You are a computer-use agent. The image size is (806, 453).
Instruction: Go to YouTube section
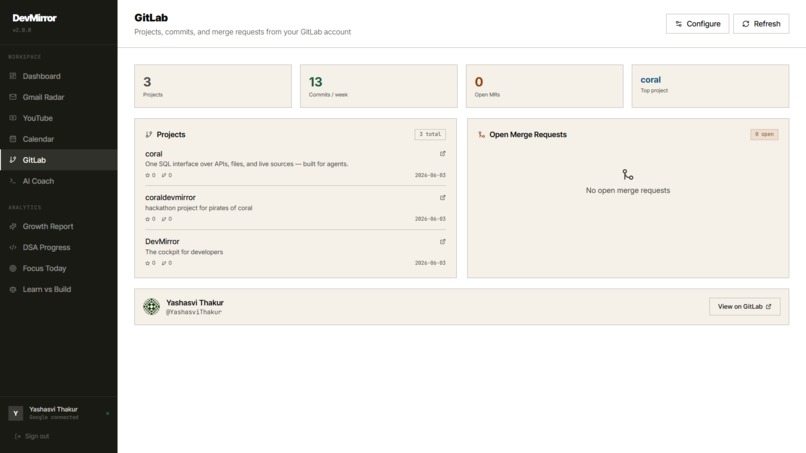point(58,118)
